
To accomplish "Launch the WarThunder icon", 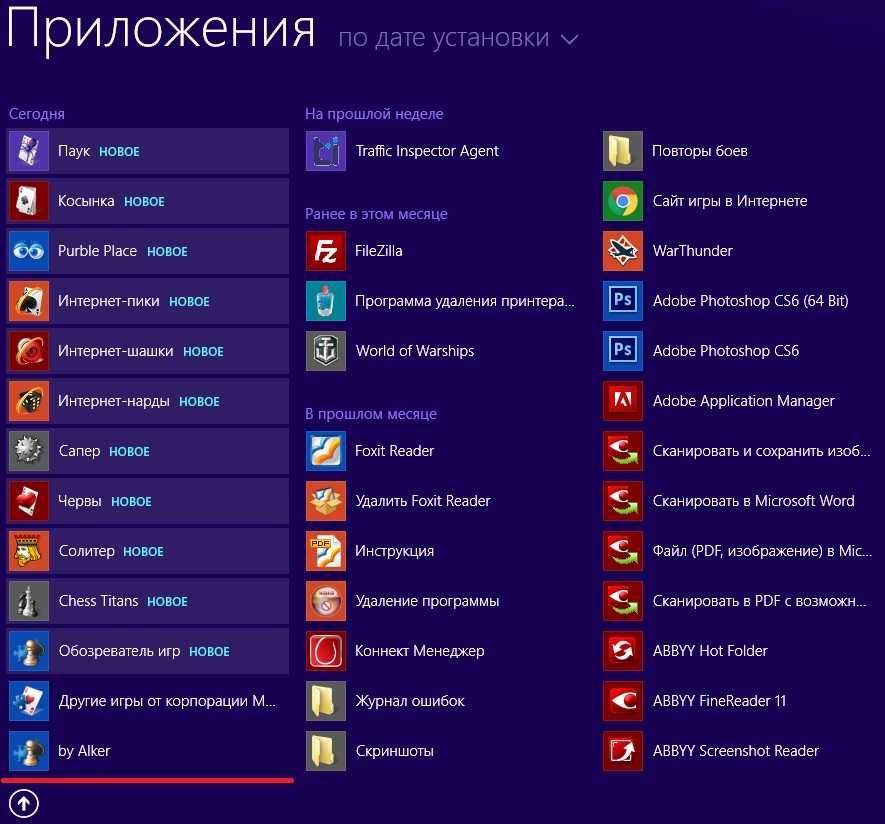I will (x=623, y=251).
